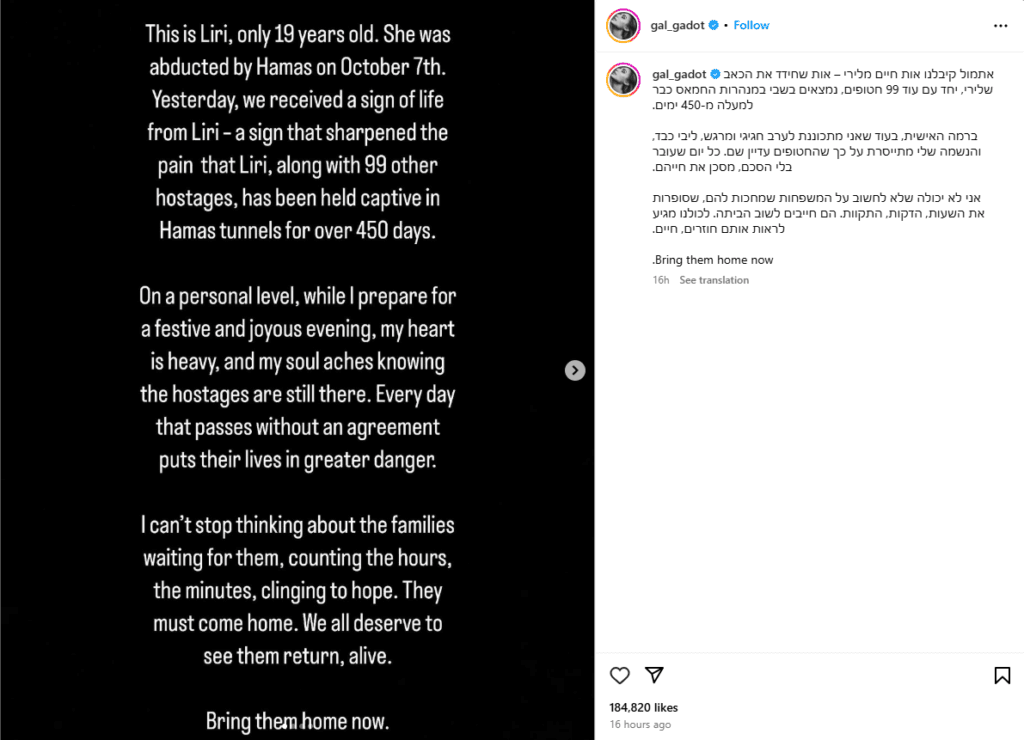
Task: View who liked via 184,820 likes
Action: click(643, 707)
